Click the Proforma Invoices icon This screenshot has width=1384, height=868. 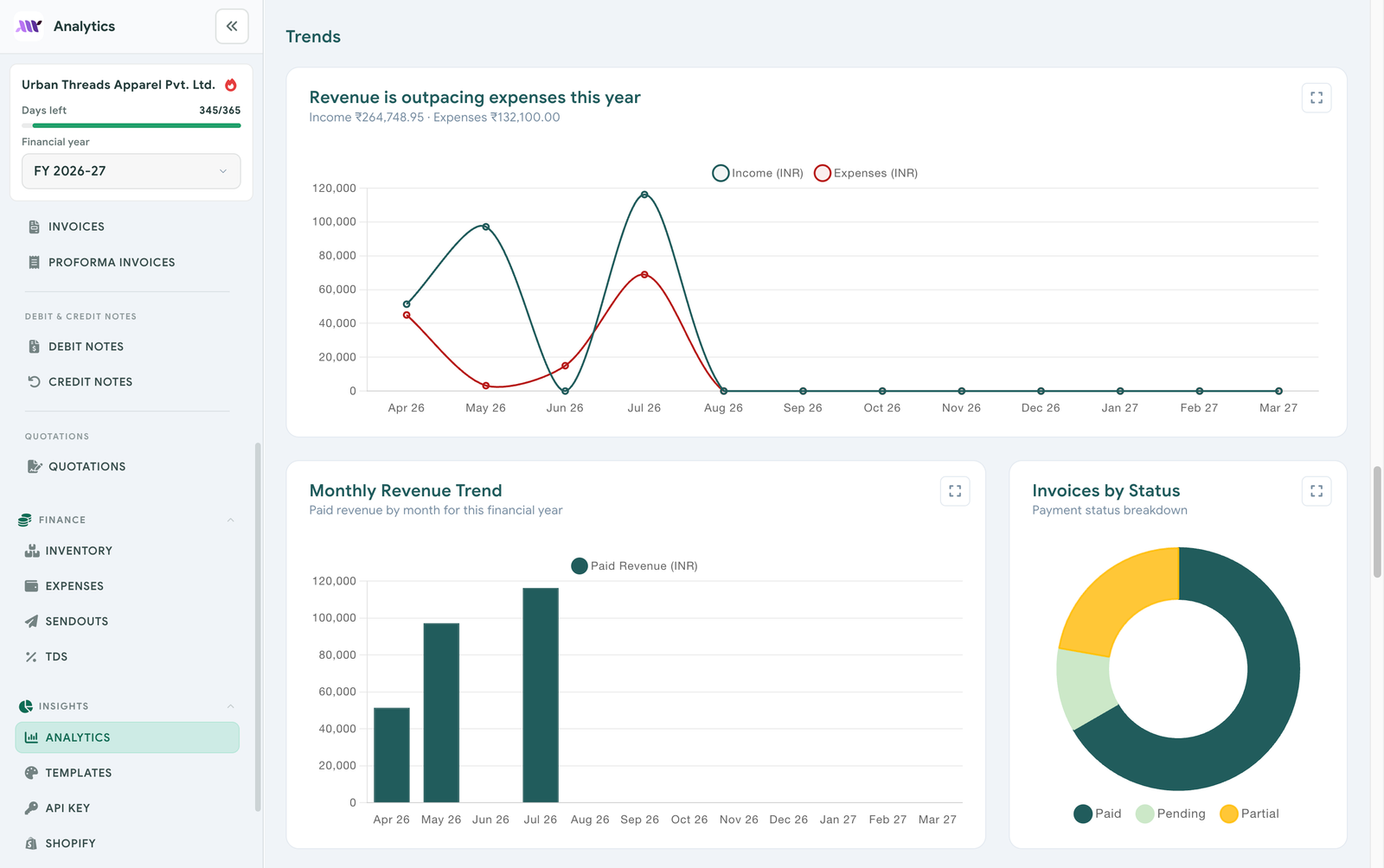point(34,262)
